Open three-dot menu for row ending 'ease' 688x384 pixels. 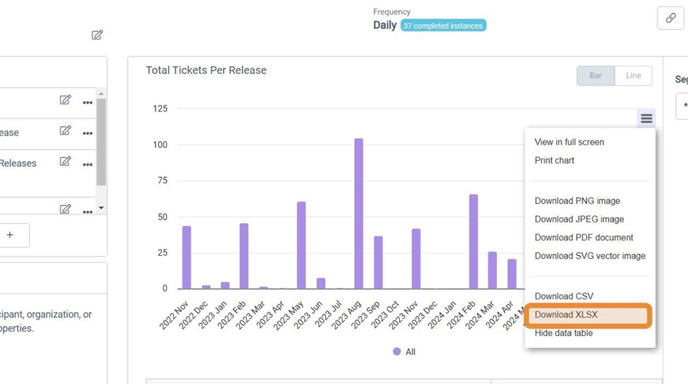tap(87, 133)
